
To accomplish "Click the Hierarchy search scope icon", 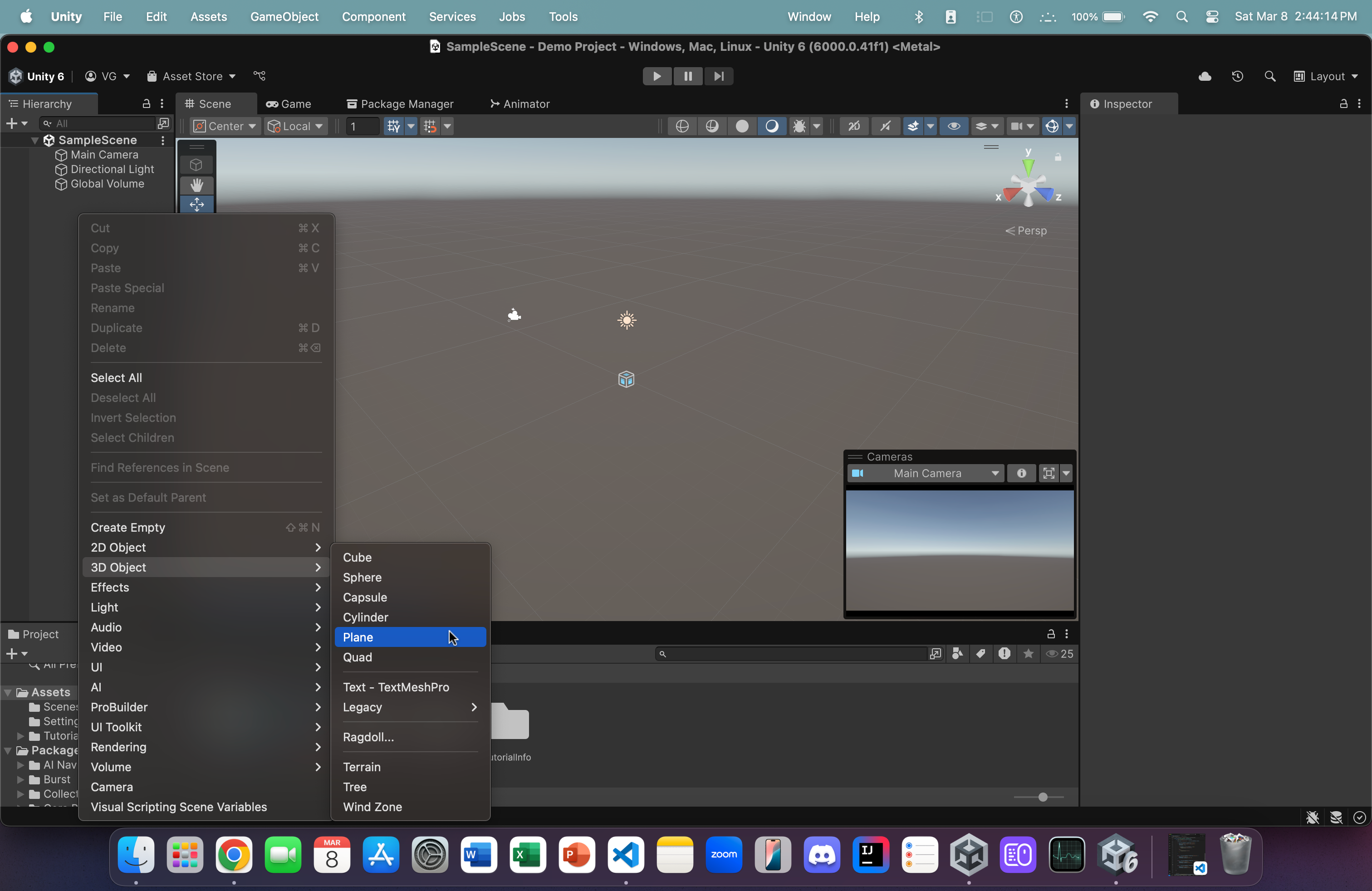I will point(163,123).
